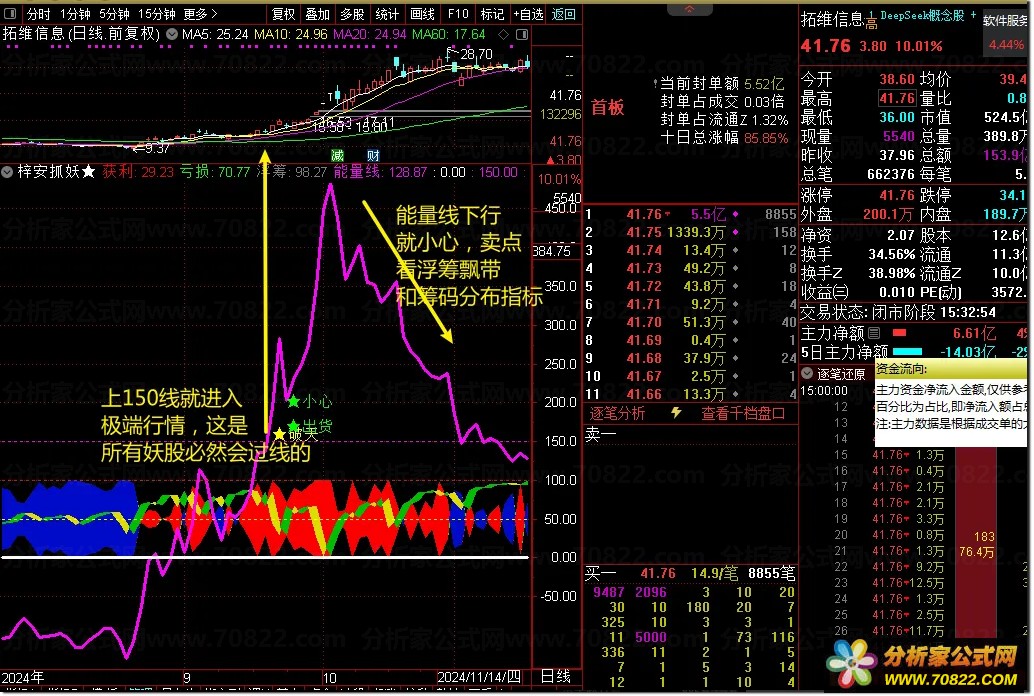This screenshot has width=1034, height=696.
Task: Click the 卖一 ask label
Action: point(600,434)
